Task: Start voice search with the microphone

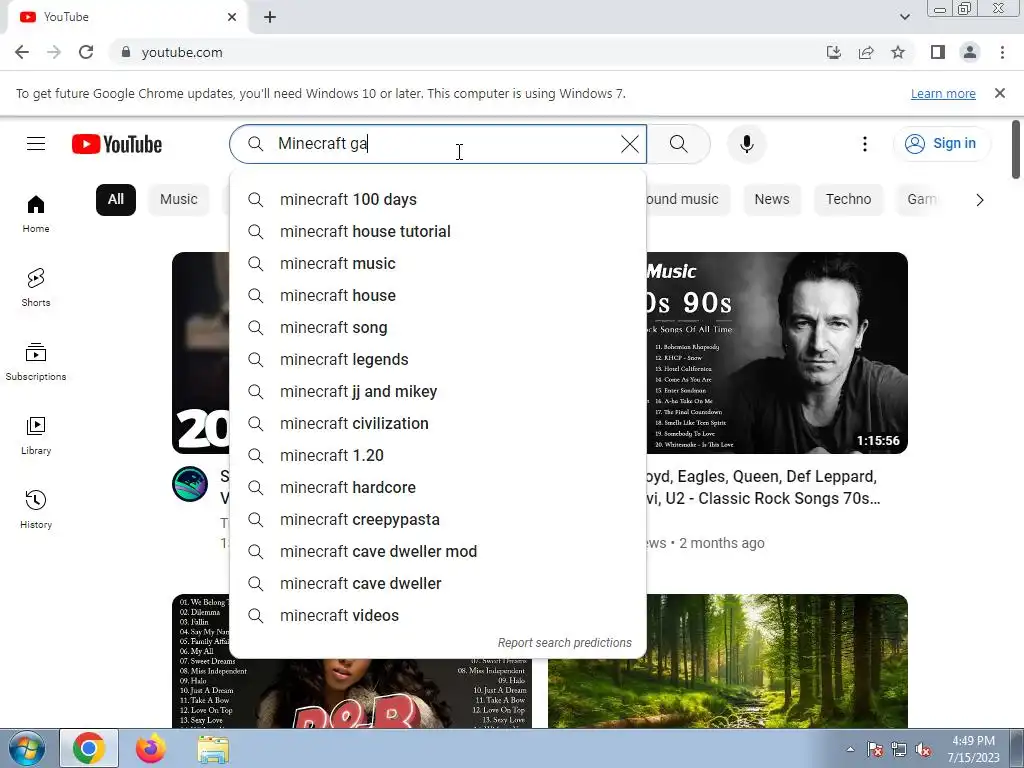Action: coord(746,144)
